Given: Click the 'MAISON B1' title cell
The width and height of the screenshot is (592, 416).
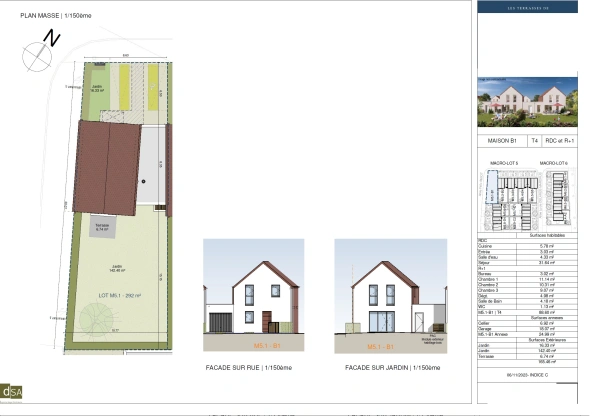Looking at the screenshot, I should click(x=502, y=141).
